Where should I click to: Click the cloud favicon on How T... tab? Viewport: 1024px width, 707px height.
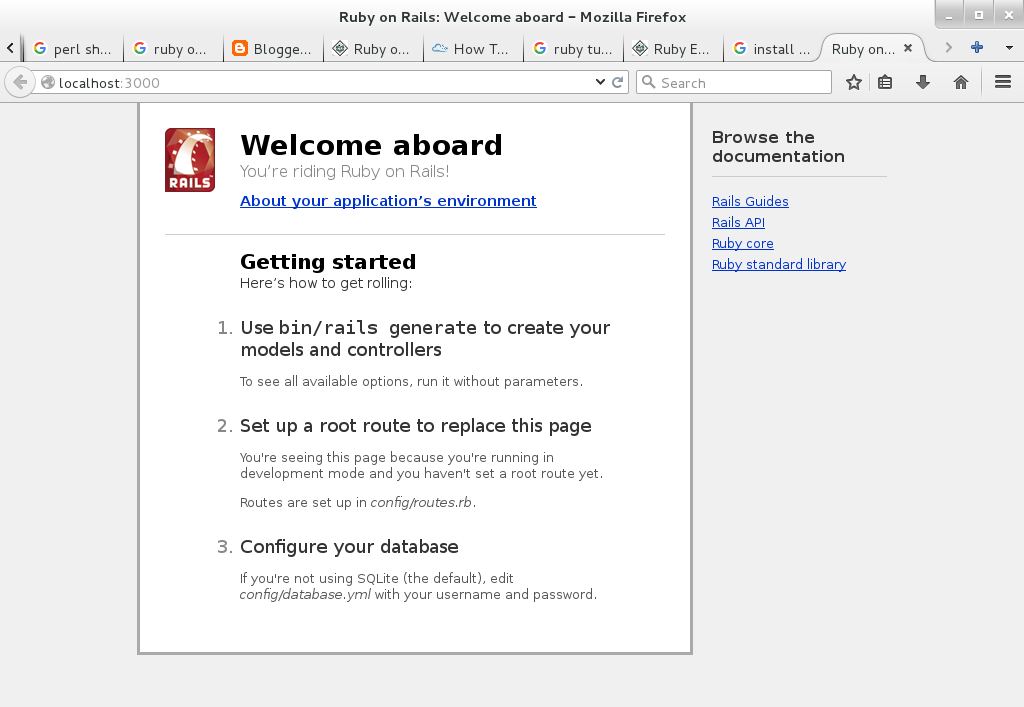tap(440, 48)
